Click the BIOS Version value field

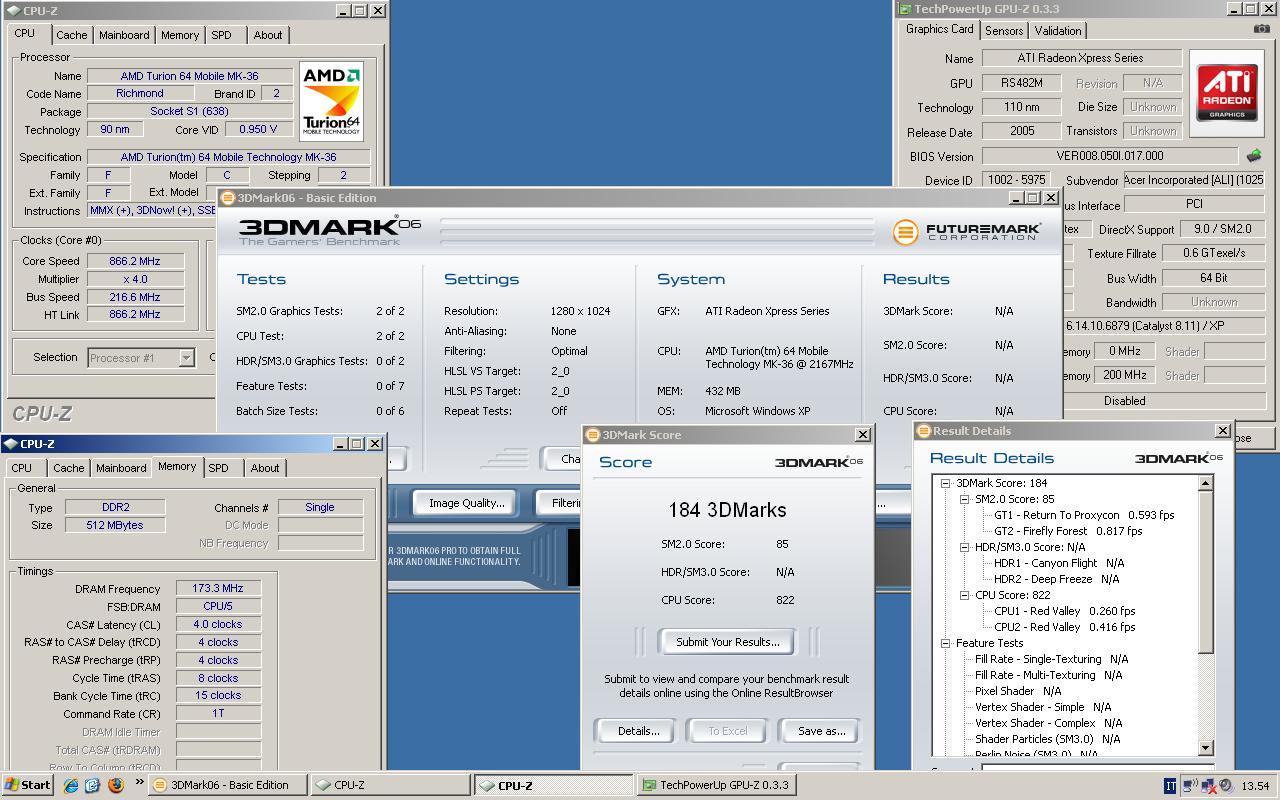point(1110,156)
